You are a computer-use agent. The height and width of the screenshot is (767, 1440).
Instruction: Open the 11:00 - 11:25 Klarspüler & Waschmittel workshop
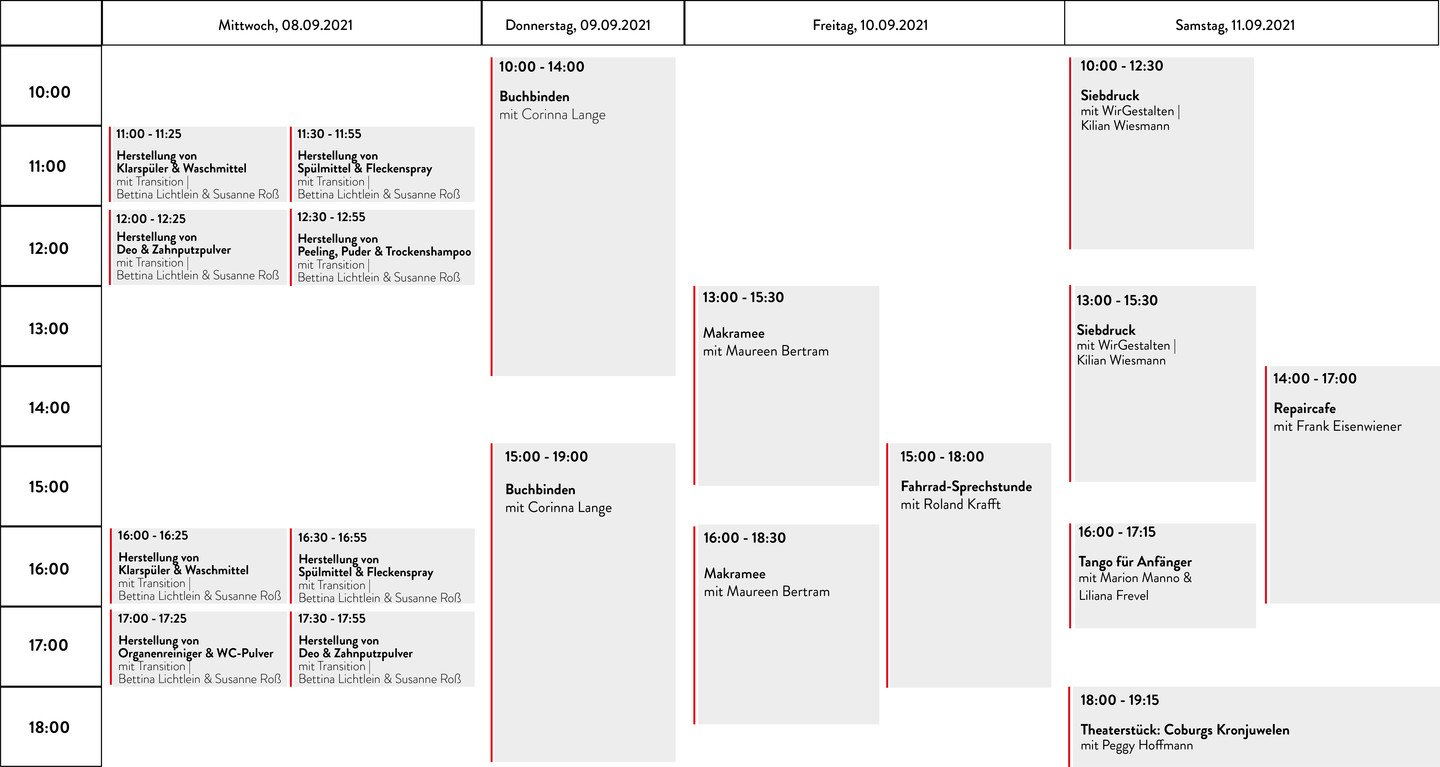pos(198,164)
